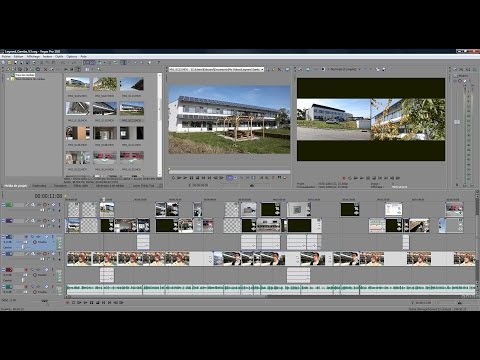The width and height of the screenshot is (480, 360).
Task: Arm the highlighted blue audio track for recording
Action: (x=26, y=236)
